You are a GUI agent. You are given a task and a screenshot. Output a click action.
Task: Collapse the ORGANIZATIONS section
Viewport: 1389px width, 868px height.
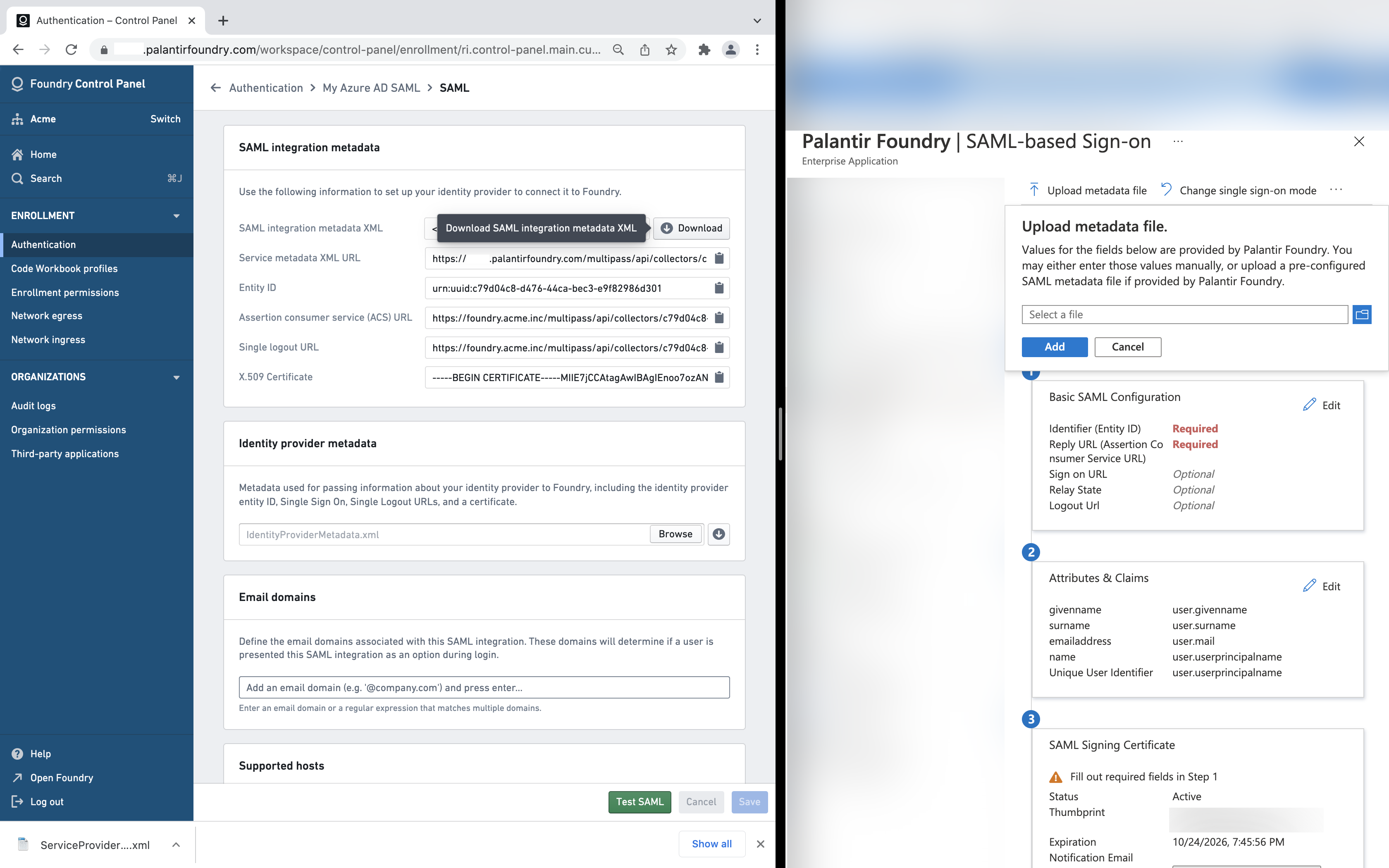(176, 377)
